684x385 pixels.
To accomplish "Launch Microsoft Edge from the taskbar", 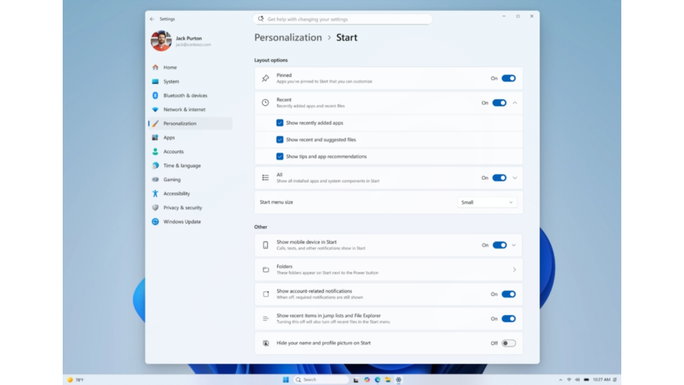I will point(377,380).
